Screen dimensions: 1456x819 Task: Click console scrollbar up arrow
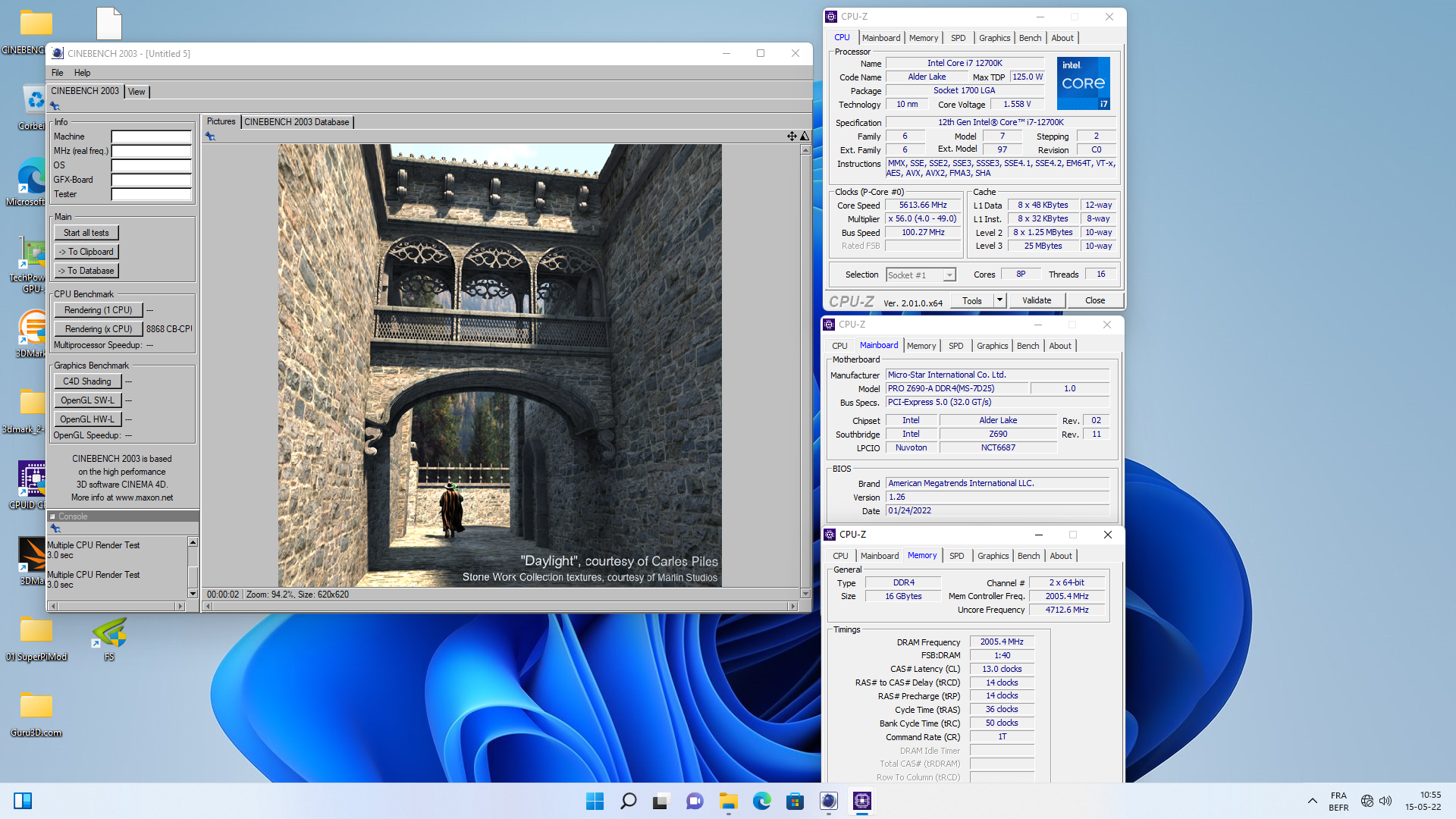click(x=193, y=542)
